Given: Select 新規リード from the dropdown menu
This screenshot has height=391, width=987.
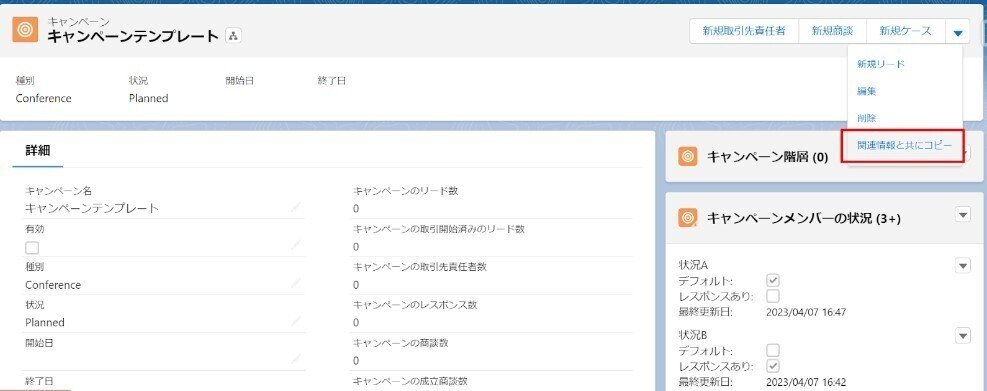Looking at the screenshot, I should [x=905, y=64].
